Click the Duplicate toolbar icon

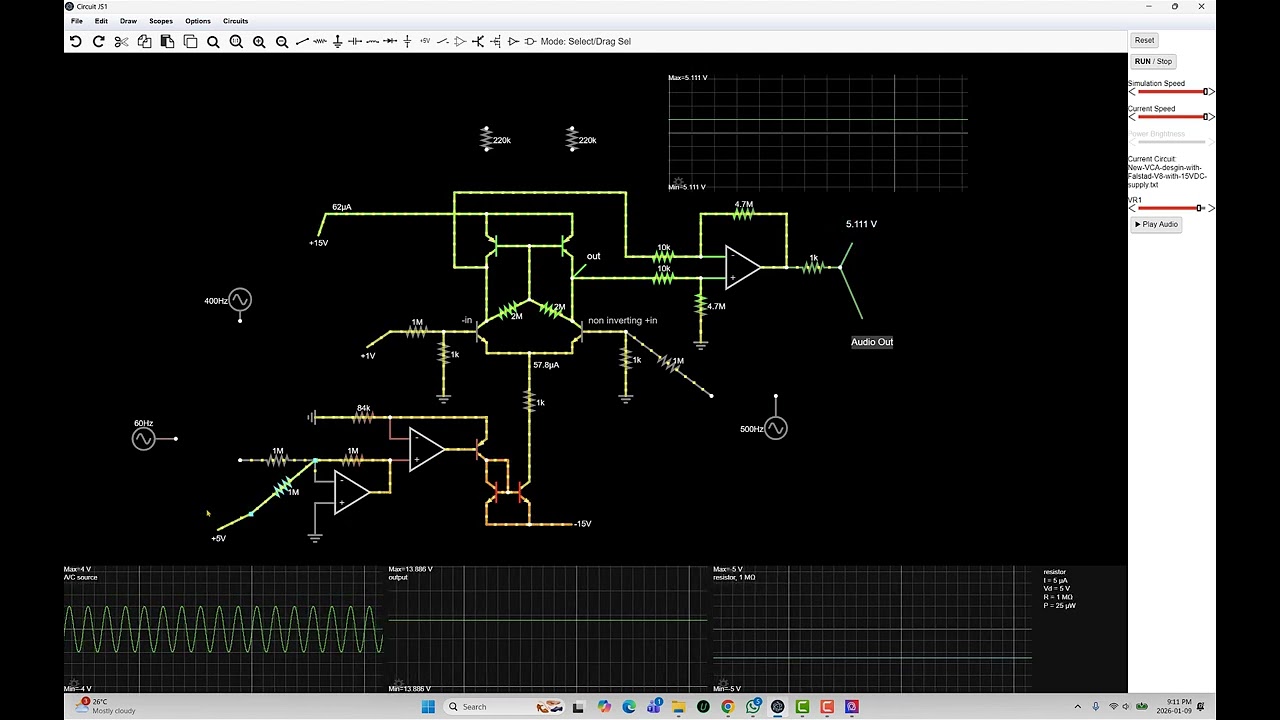[x=190, y=41]
